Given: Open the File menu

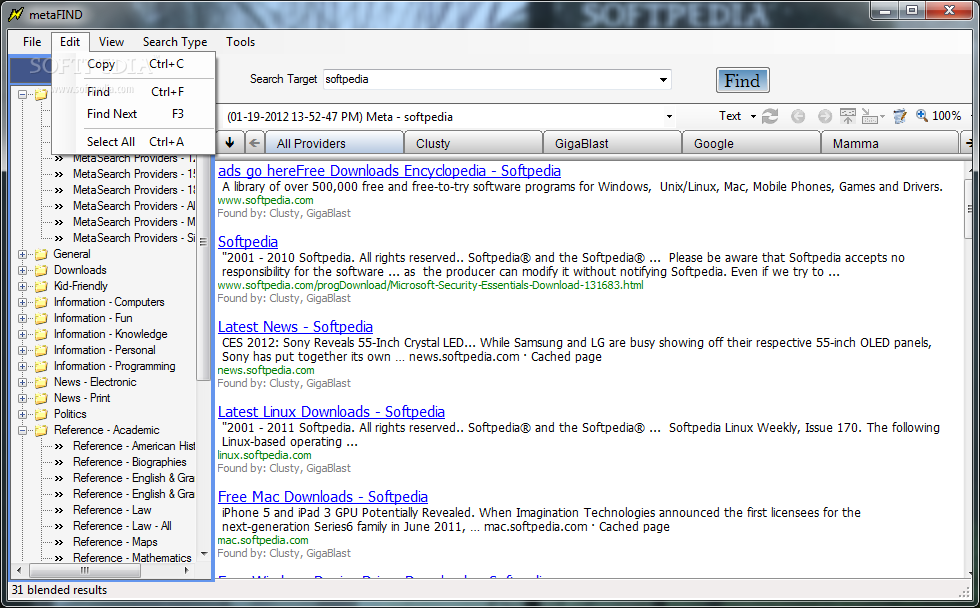Looking at the screenshot, I should [x=32, y=42].
